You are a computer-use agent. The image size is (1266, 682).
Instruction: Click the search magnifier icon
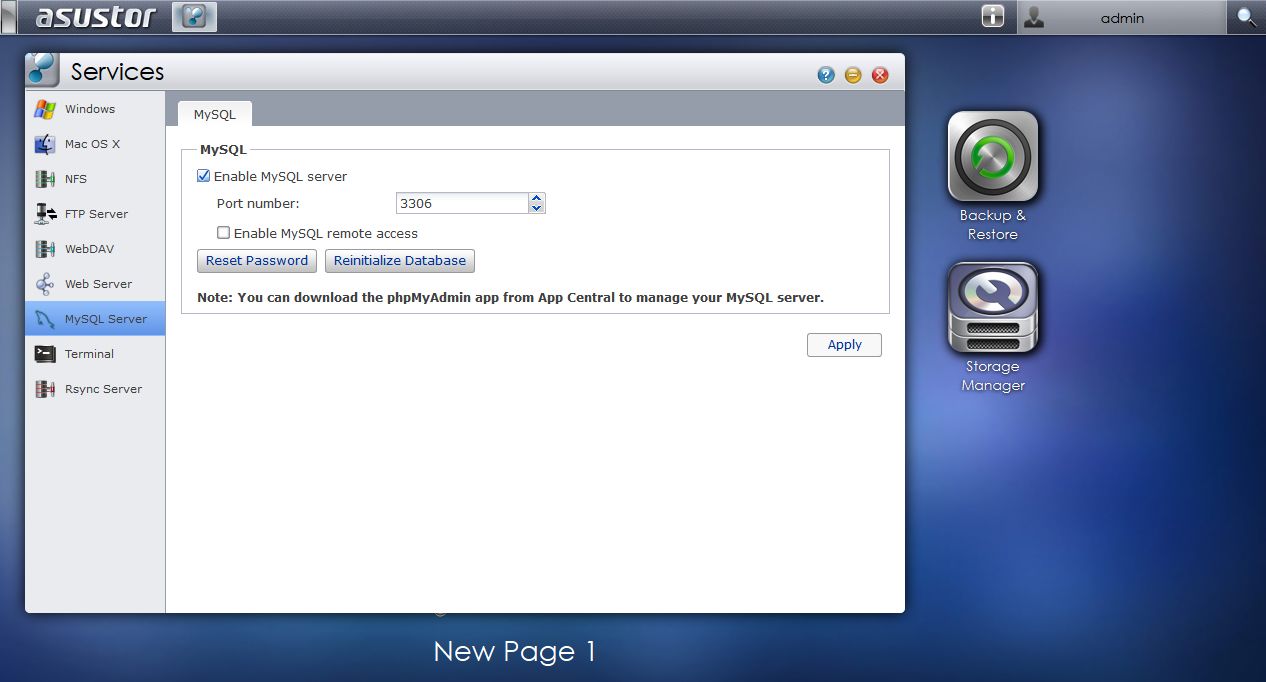(1246, 17)
